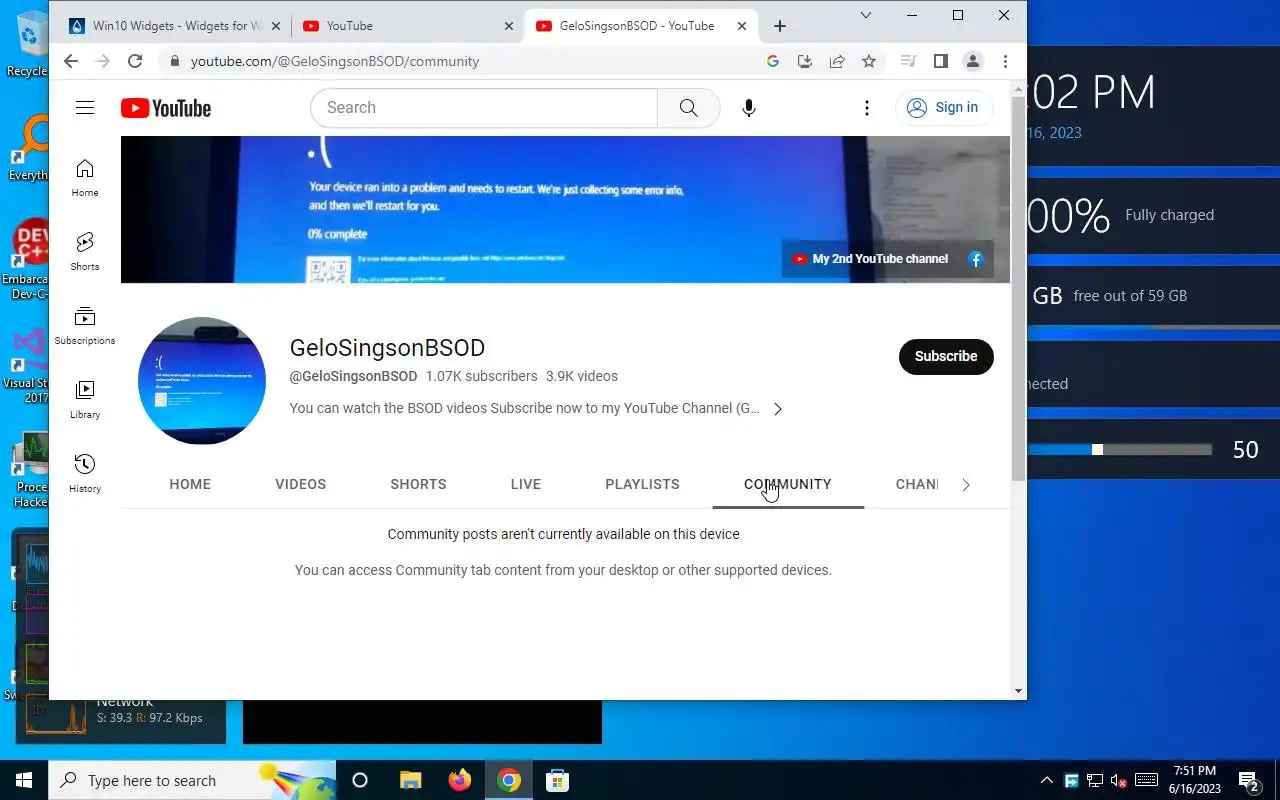Open Library in the YouTube sidebar
The height and width of the screenshot is (800, 1280).
85,400
